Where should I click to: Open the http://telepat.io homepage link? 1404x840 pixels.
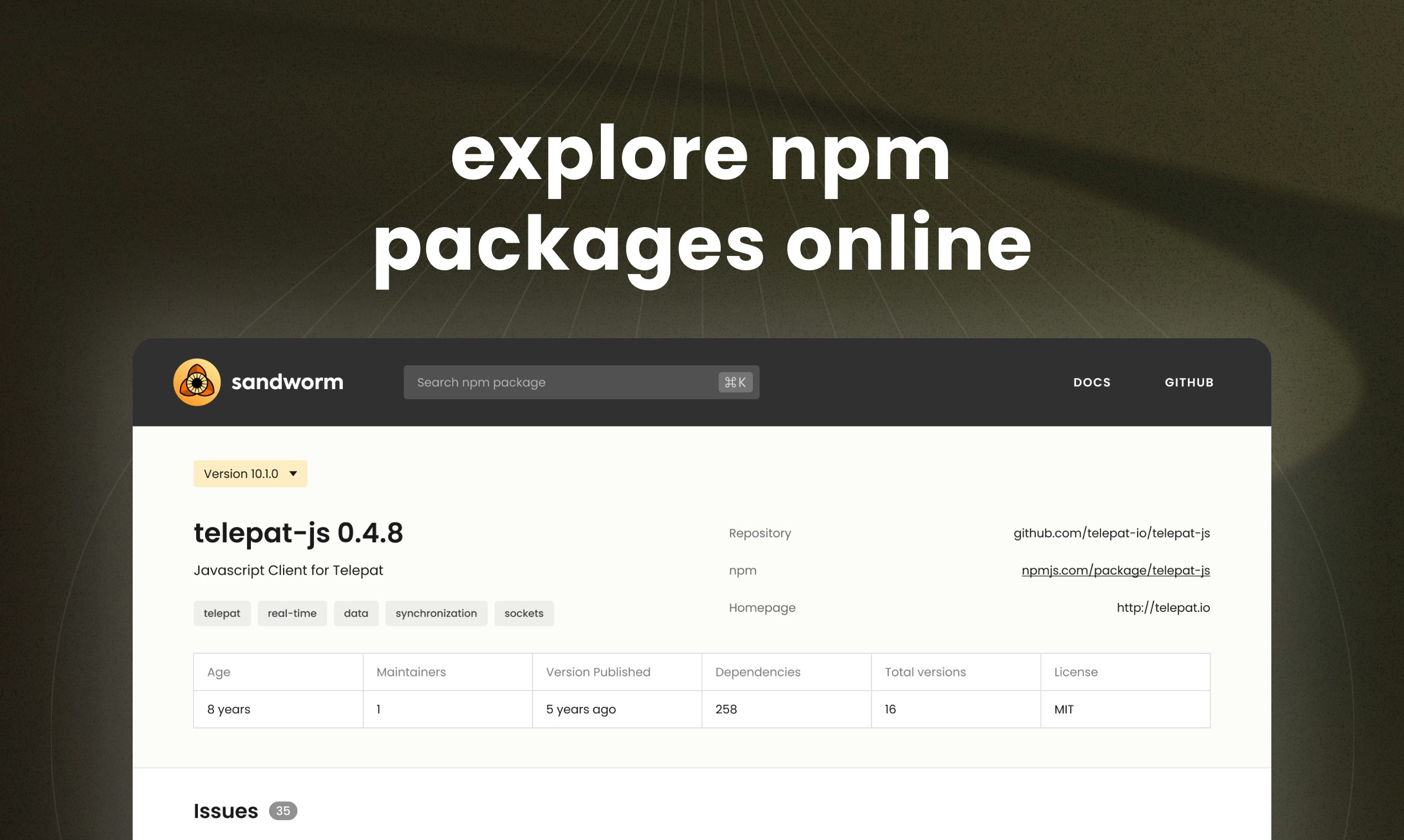(1164, 608)
